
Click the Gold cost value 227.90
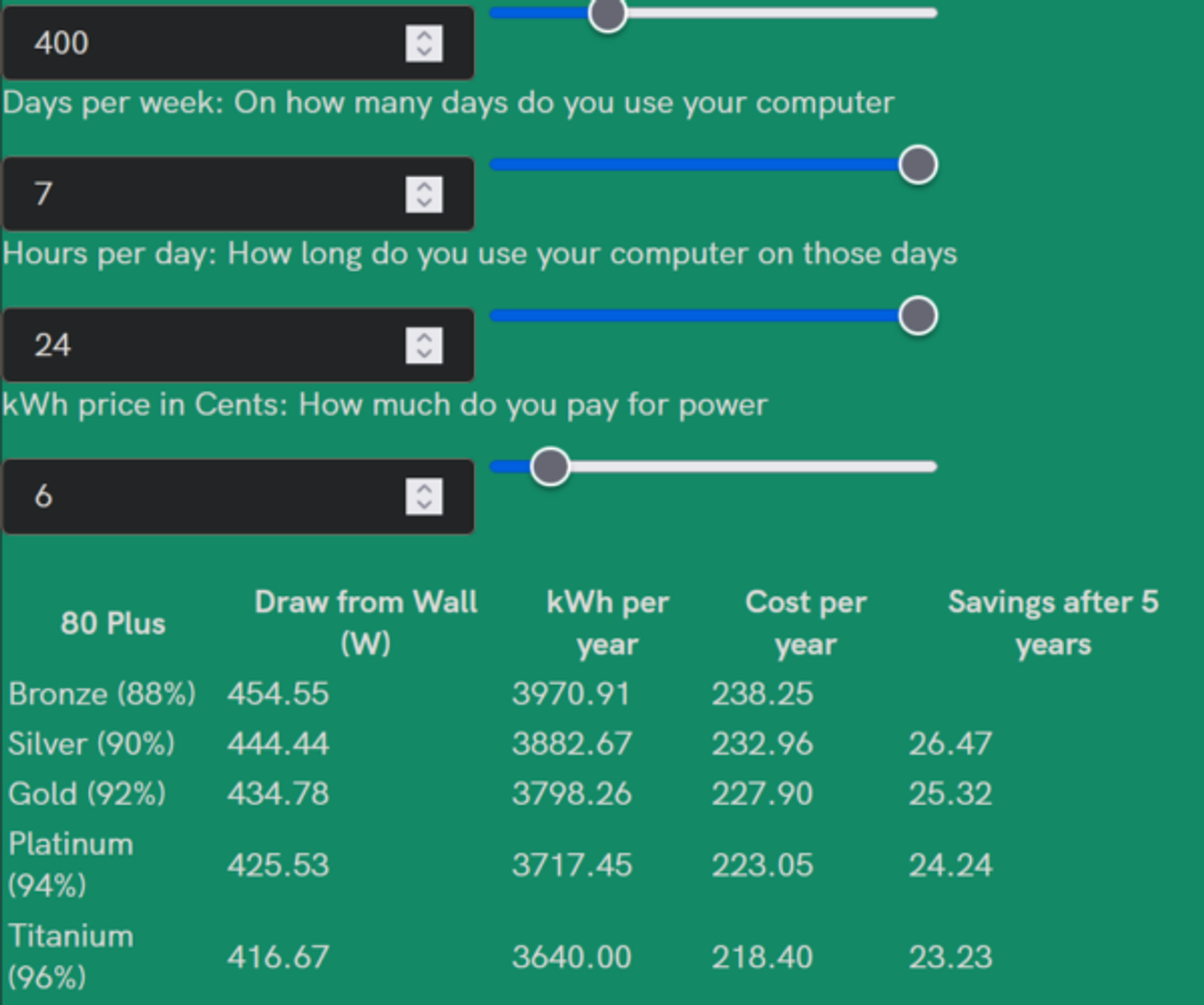click(762, 794)
